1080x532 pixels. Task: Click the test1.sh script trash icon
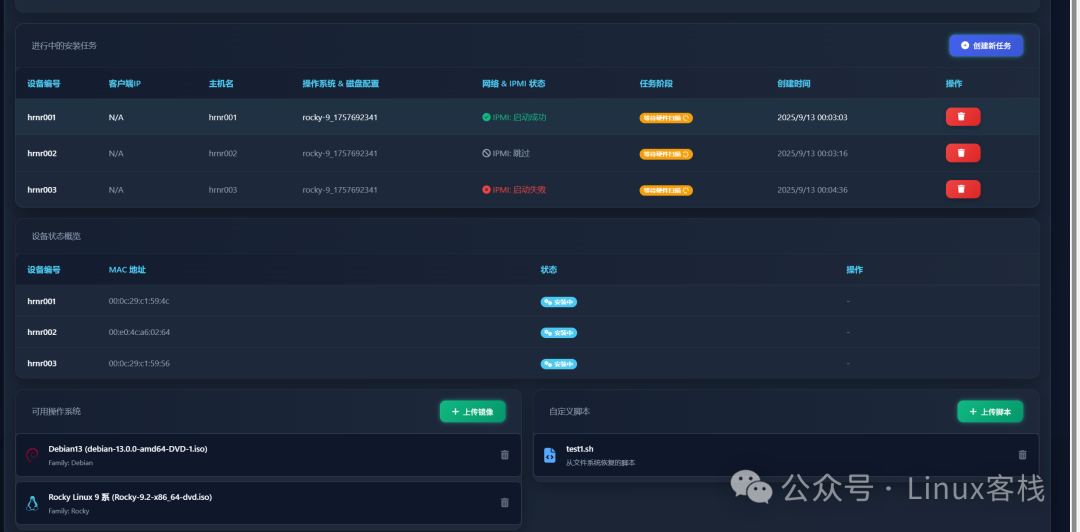pos(1022,455)
